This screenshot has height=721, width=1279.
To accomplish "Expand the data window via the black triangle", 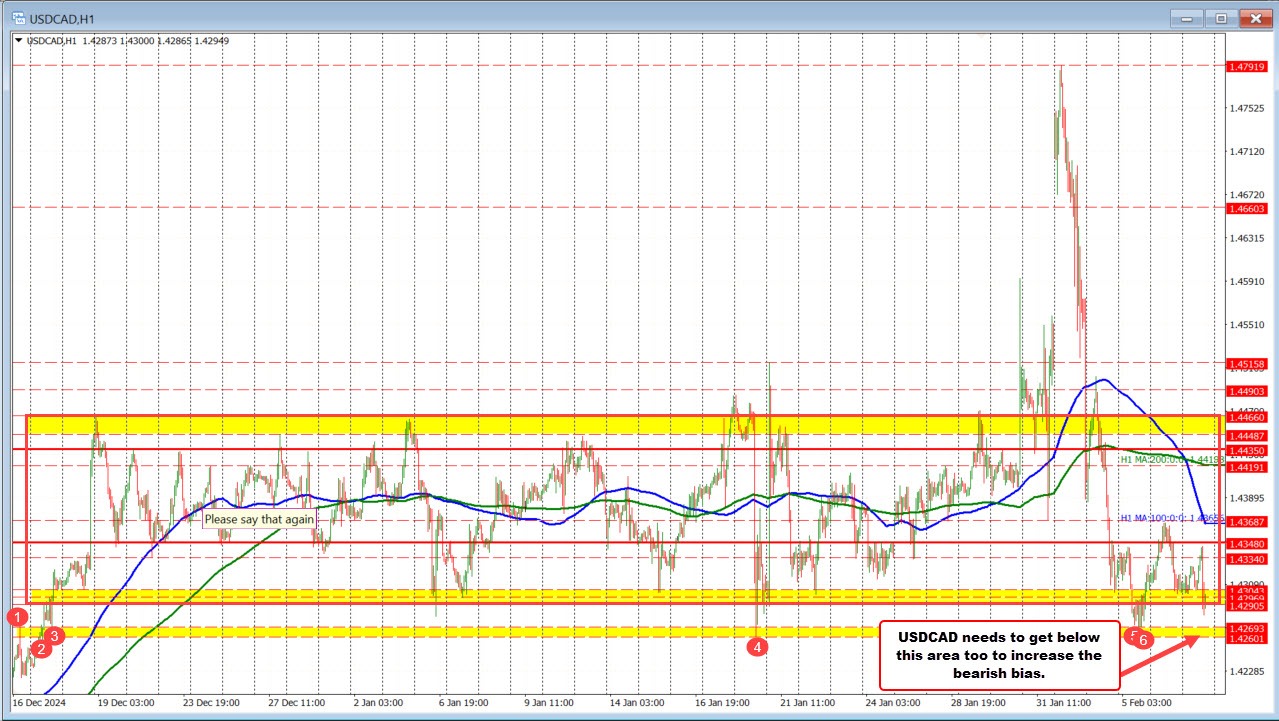I will coord(17,40).
